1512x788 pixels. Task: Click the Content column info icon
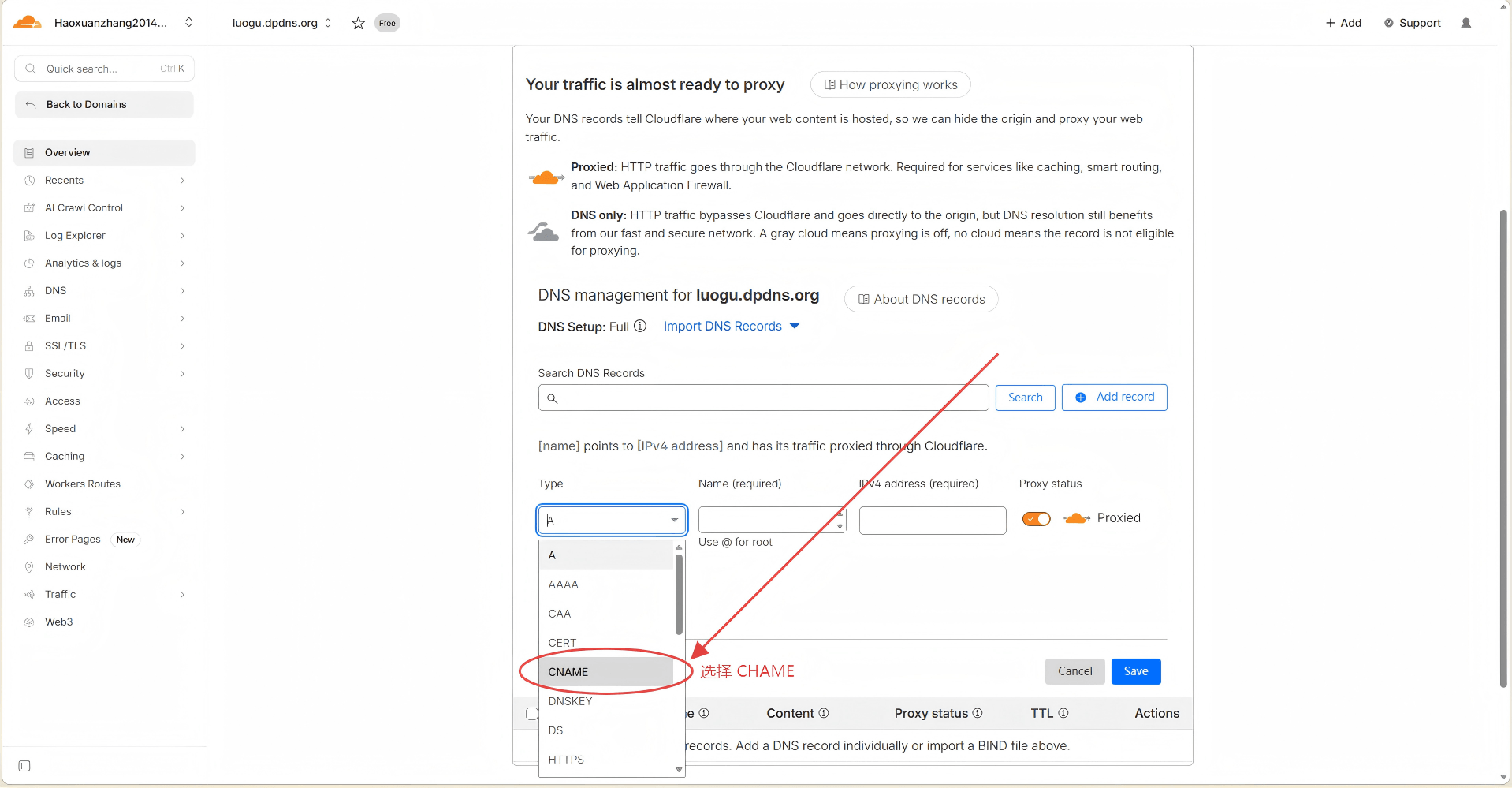pyautogui.click(x=824, y=713)
